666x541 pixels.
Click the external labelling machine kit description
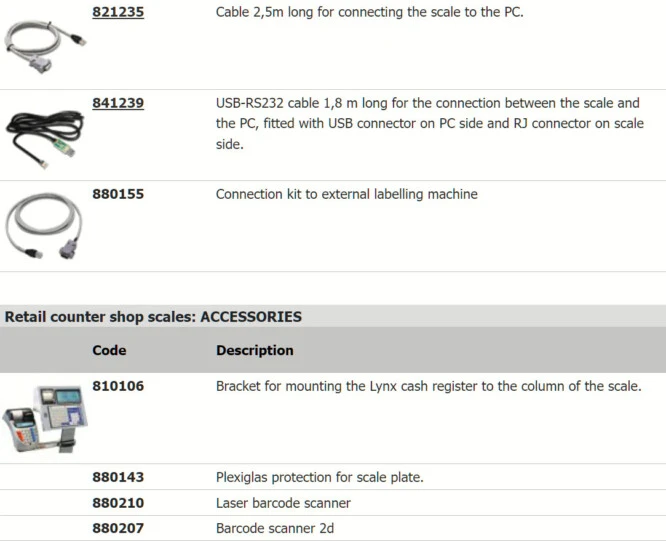346,194
